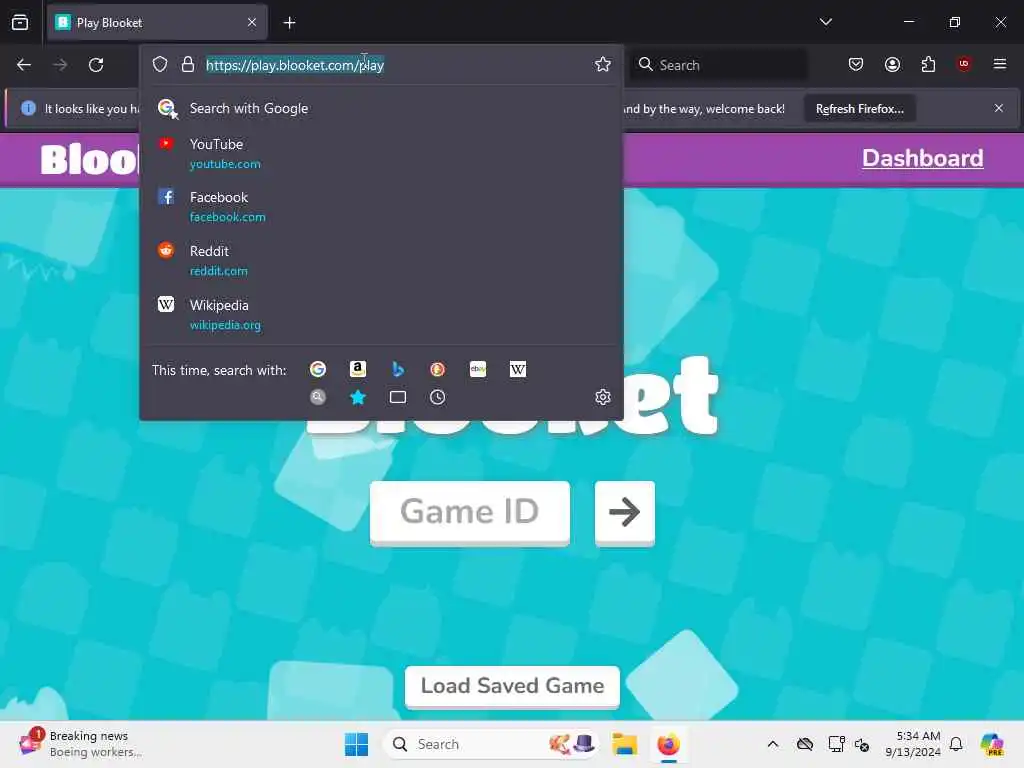Open clock and date panel
The height and width of the screenshot is (768, 1024).
(x=913, y=744)
